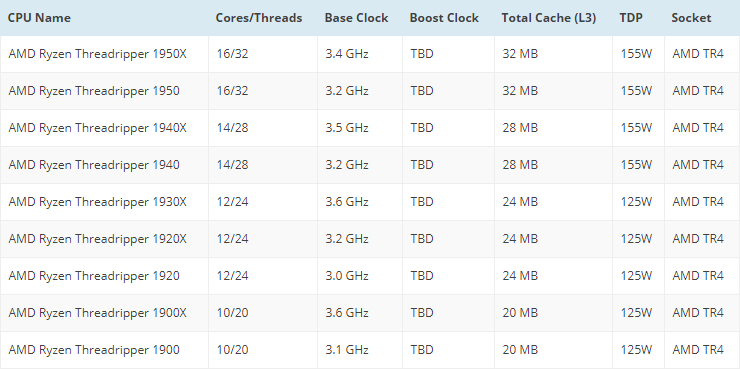Click the Socket column header
Viewport: 740px width, 369px height.
tap(691, 18)
